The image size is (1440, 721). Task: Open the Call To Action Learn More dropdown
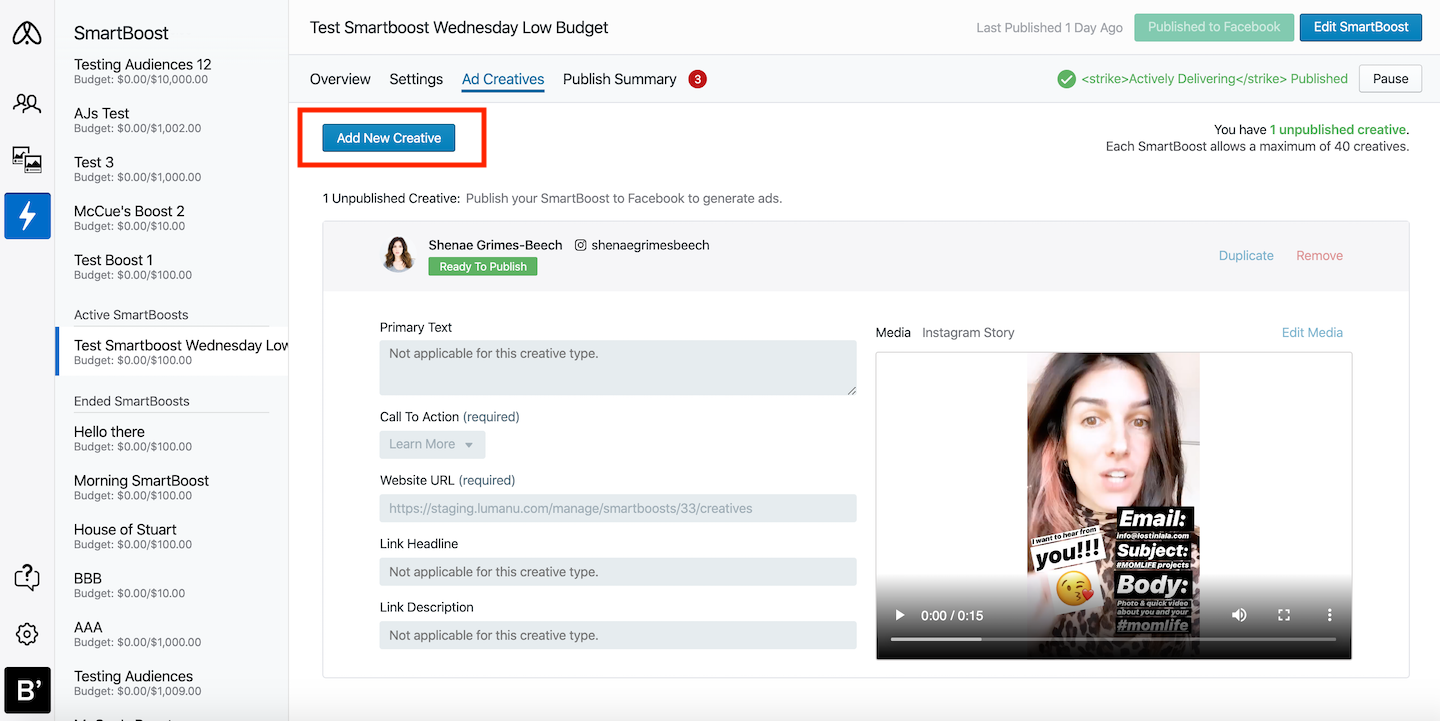pos(432,444)
